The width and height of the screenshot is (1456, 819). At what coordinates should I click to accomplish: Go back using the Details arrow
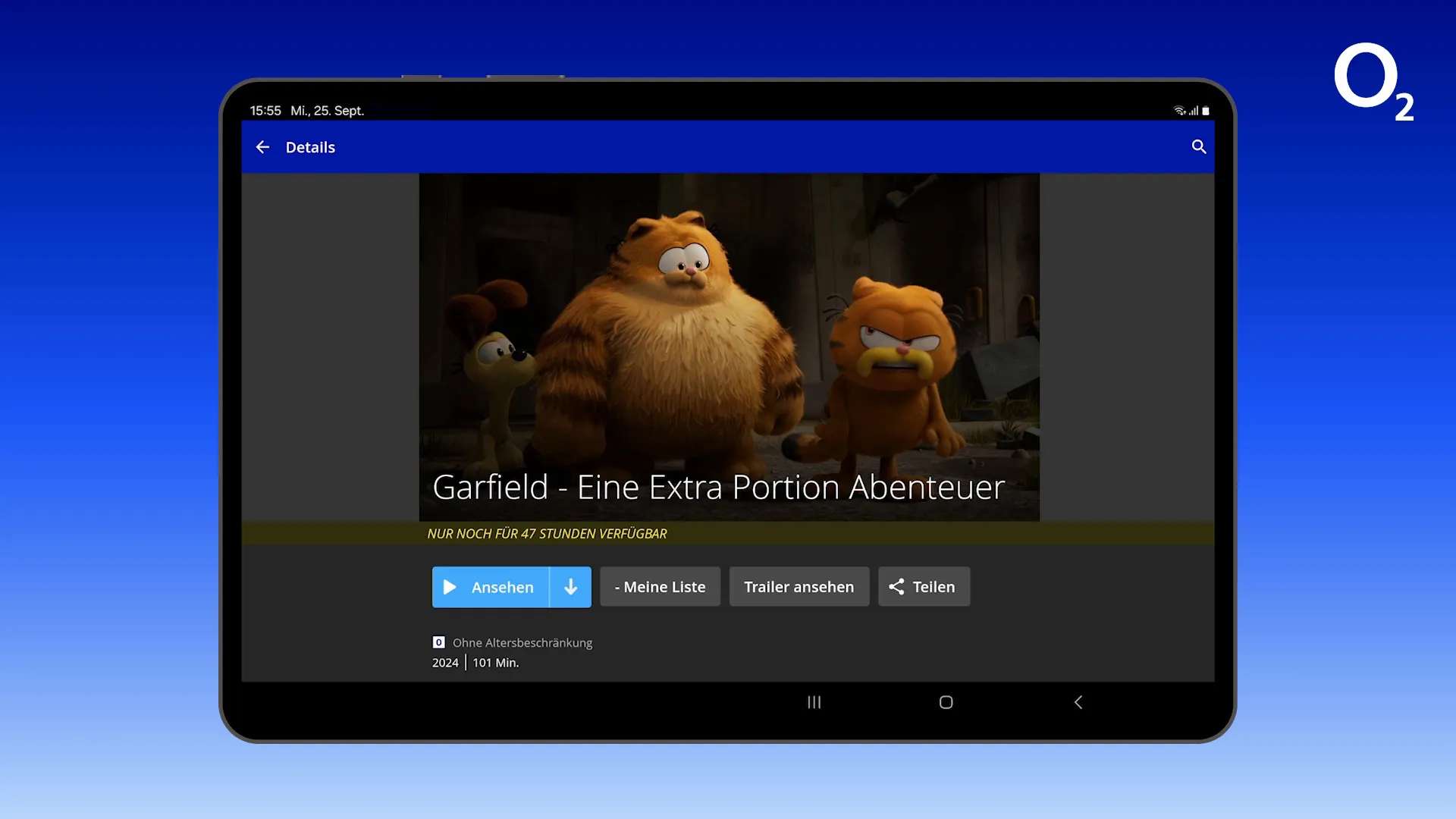coord(262,147)
